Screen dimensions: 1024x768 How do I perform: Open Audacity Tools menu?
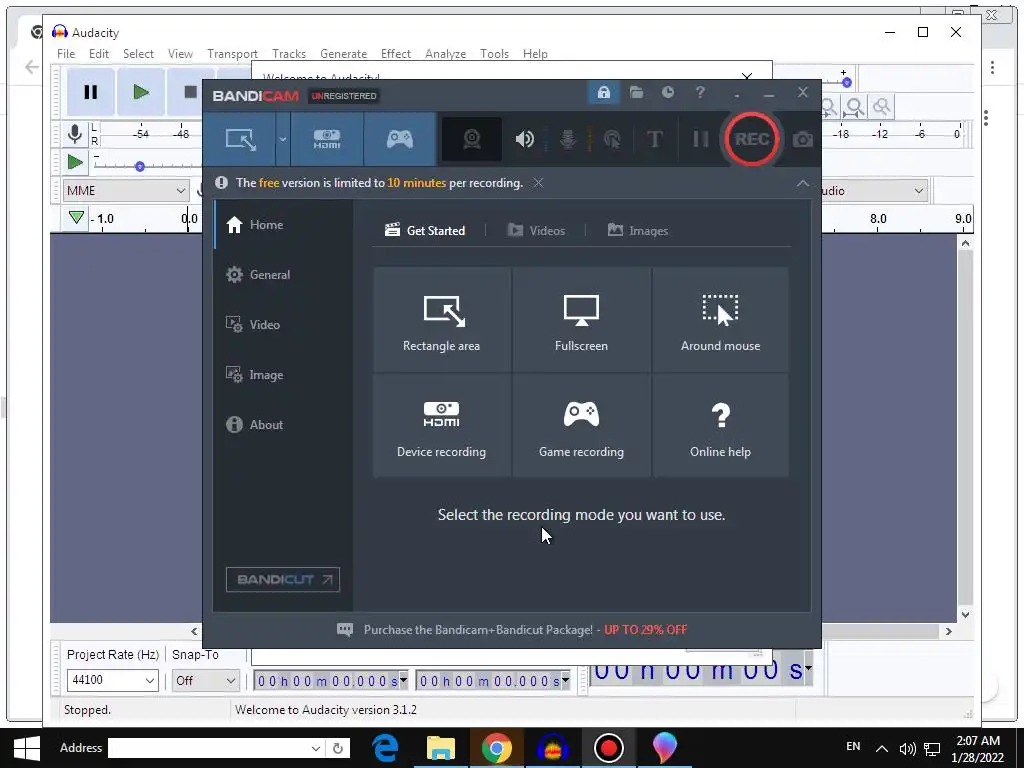click(494, 54)
